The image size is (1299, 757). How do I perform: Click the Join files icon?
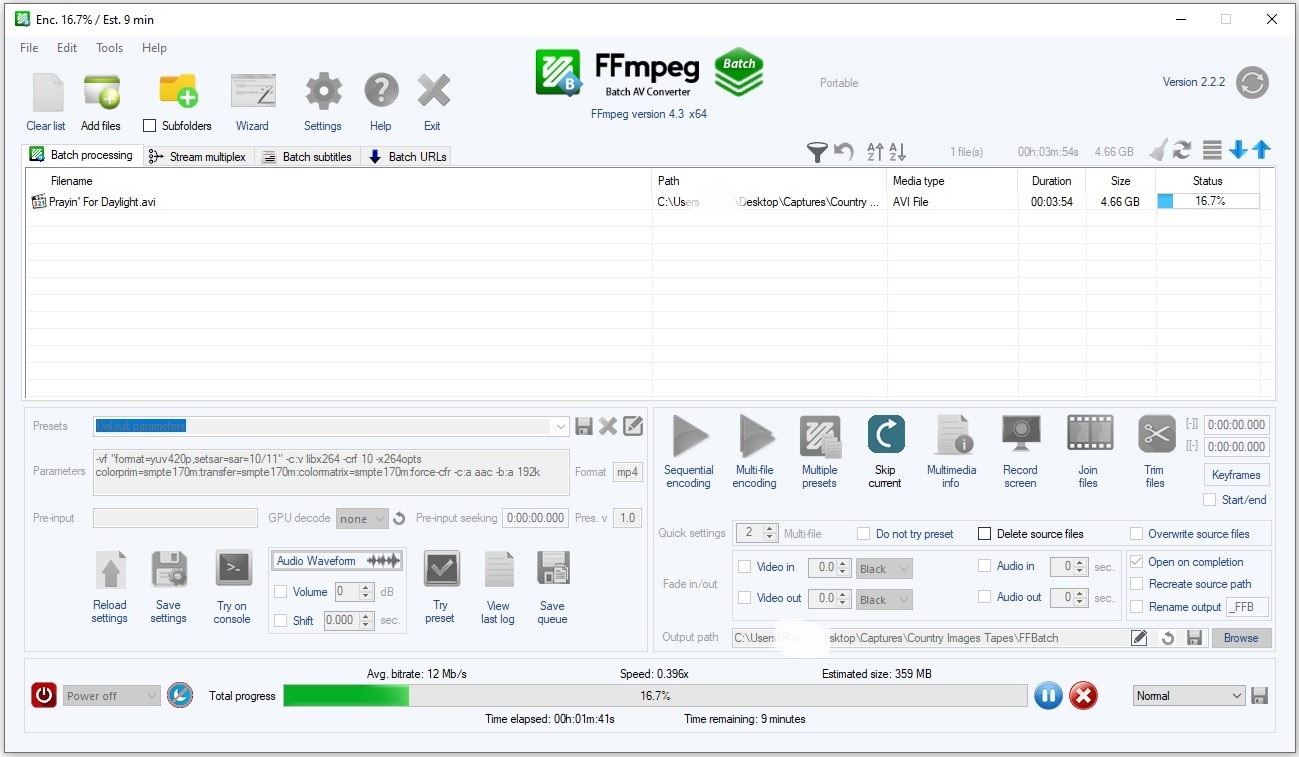(x=1089, y=434)
